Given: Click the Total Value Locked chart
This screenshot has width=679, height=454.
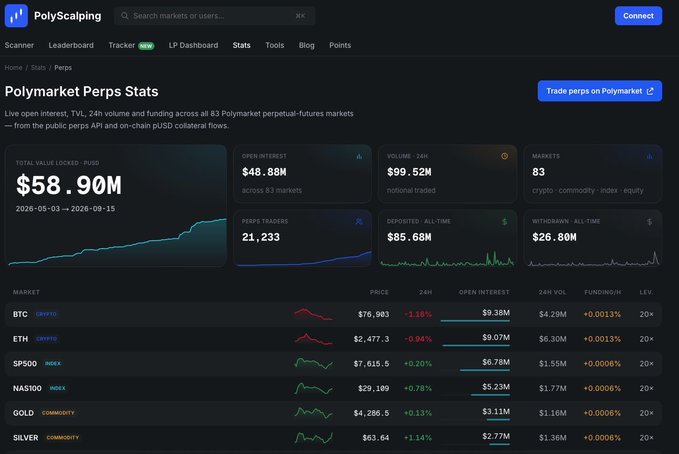Looking at the screenshot, I should pyautogui.click(x=117, y=242).
